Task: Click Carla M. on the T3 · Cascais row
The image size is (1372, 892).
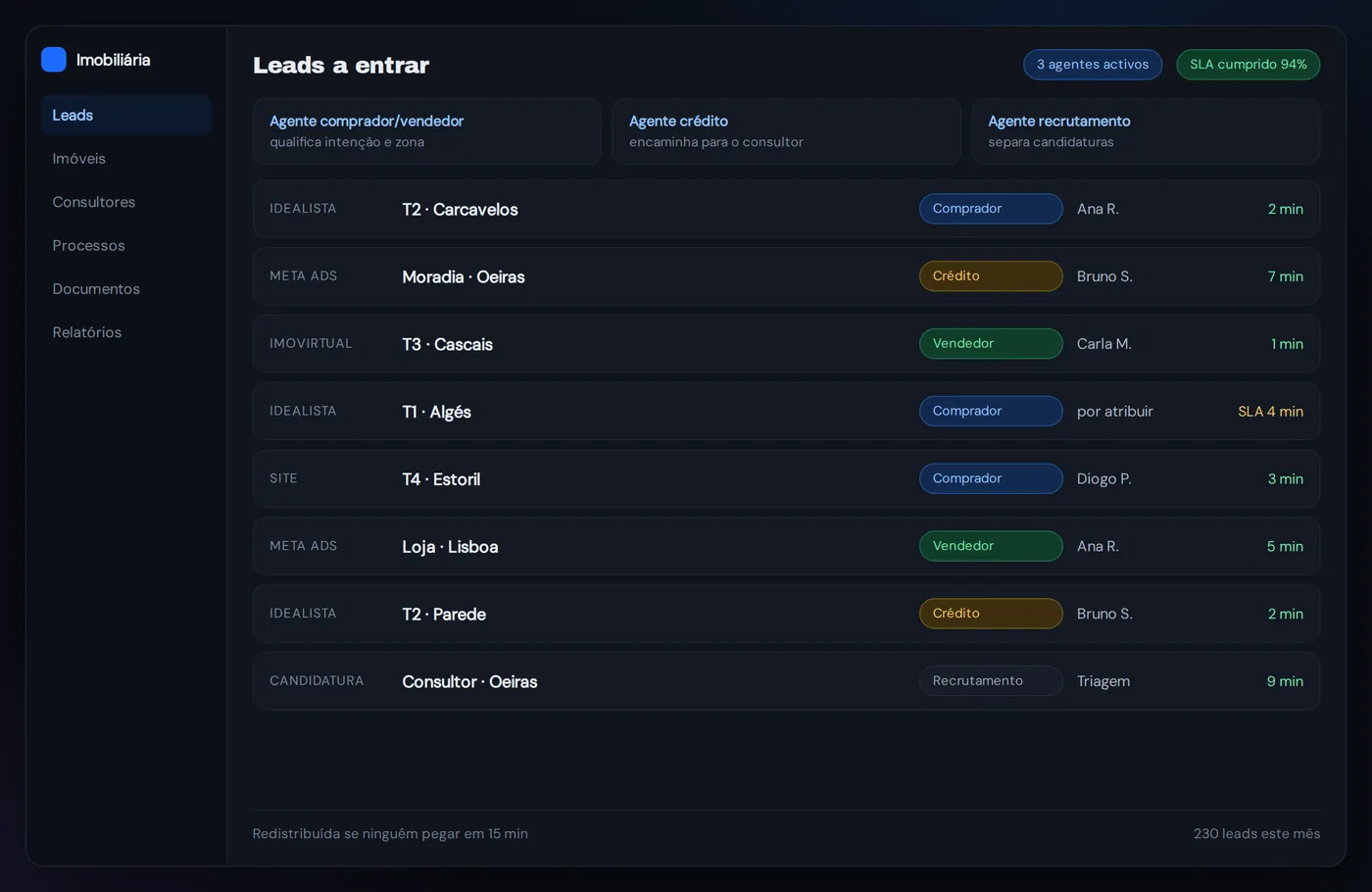Action: [1104, 344]
